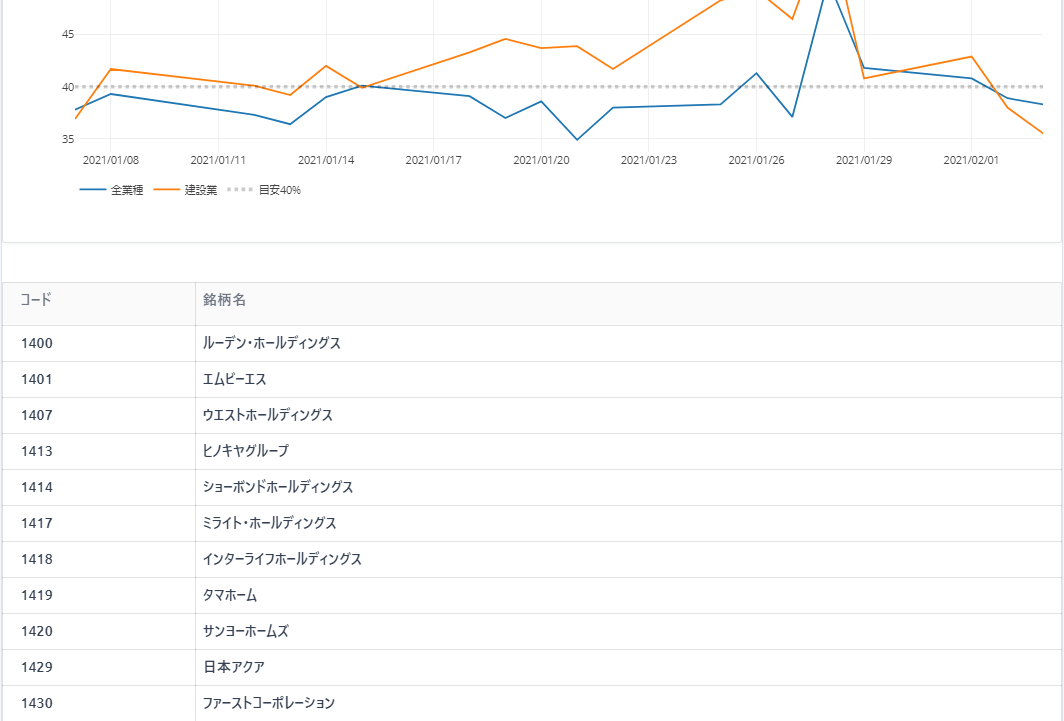
Task: Open the ウエストホールディングス entry
Action: coord(267,415)
